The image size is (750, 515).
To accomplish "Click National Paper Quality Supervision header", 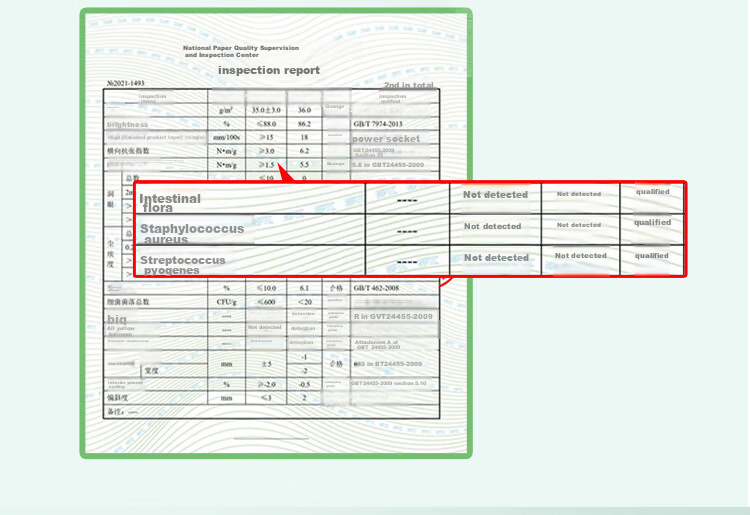I will point(241,51).
